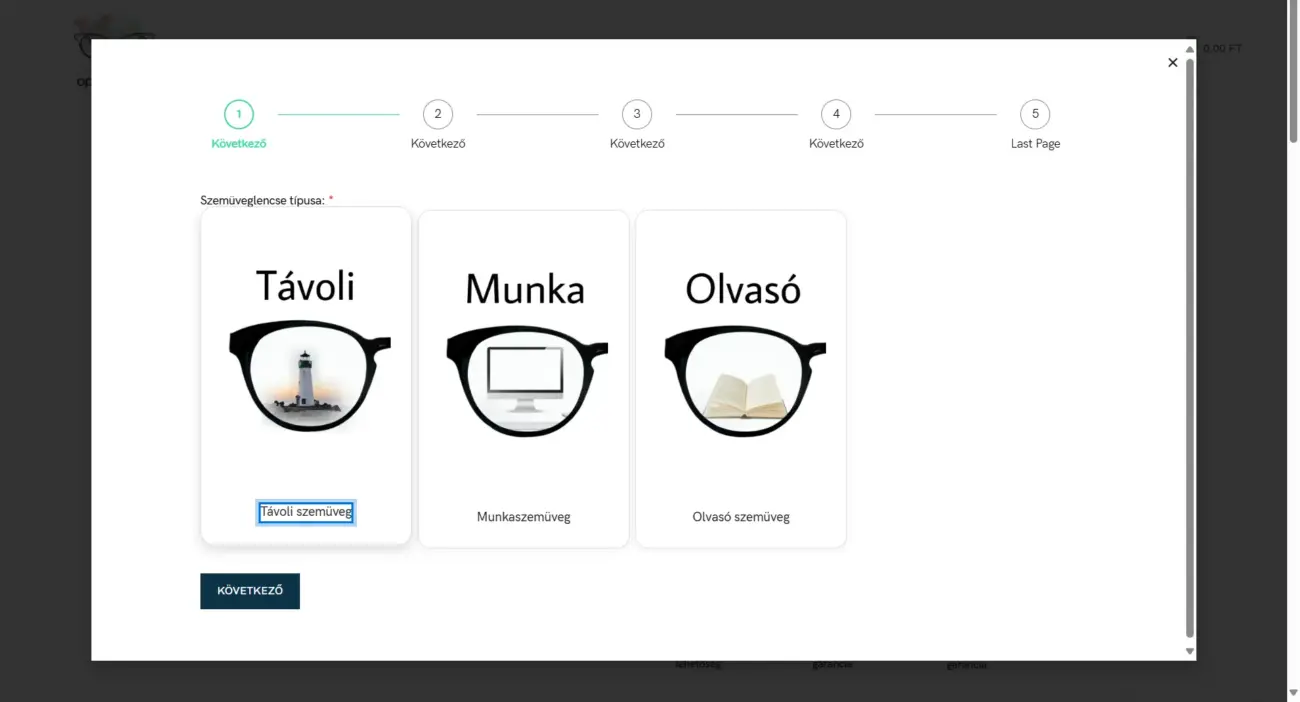Jump to step 5 Last Page circle
This screenshot has width=1300, height=702.
(x=1035, y=114)
